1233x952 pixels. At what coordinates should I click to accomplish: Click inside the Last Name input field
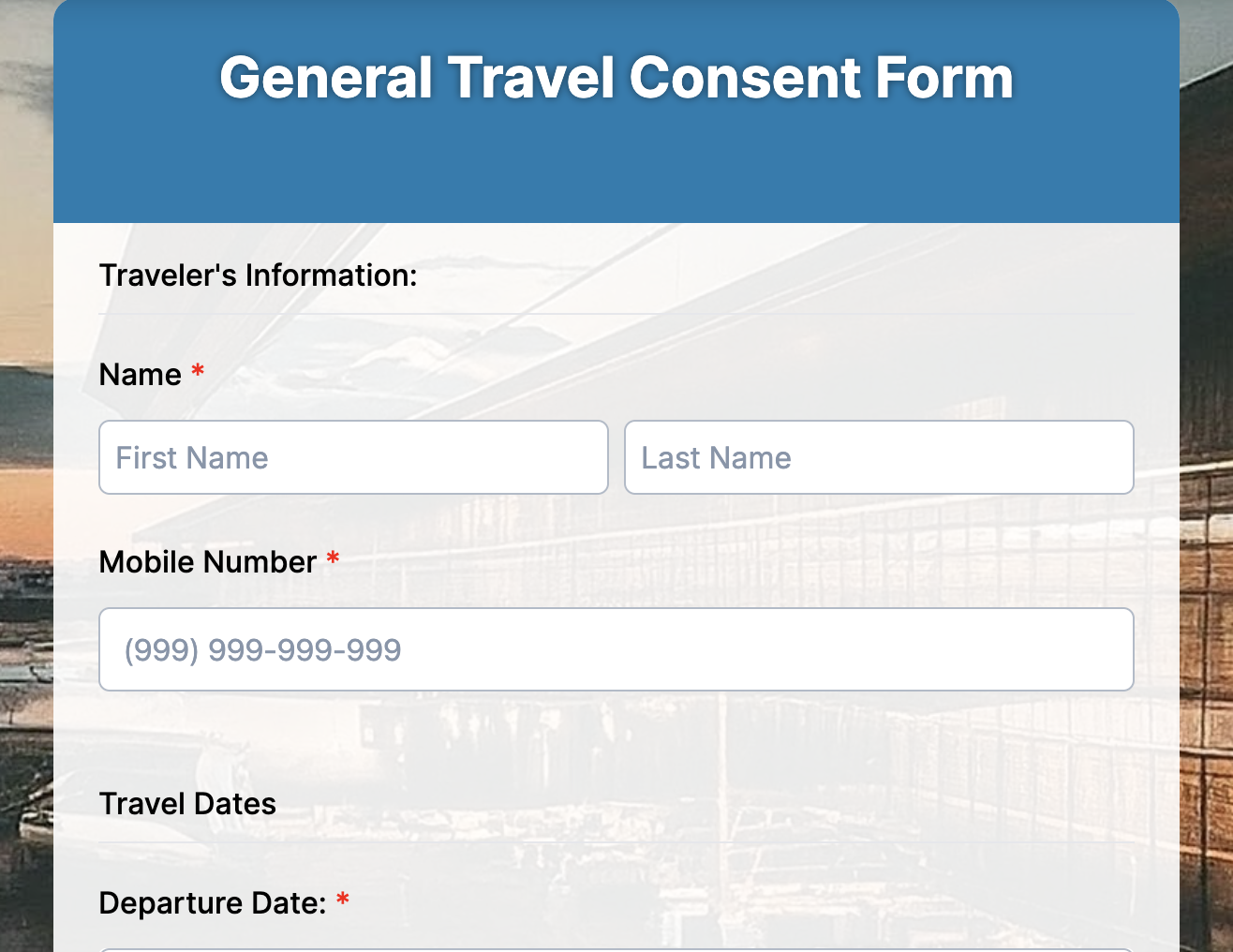[x=879, y=457]
